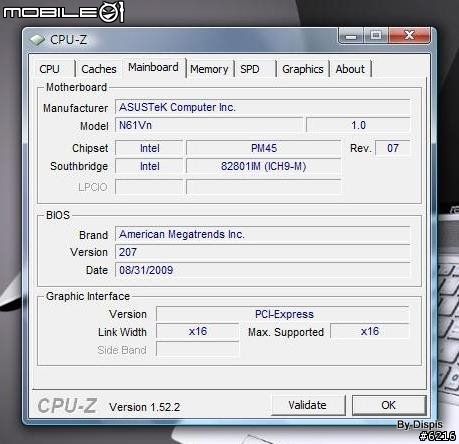The height and width of the screenshot is (444, 459).
Task: Click the empty LPCIO vendor field
Action: [149, 187]
